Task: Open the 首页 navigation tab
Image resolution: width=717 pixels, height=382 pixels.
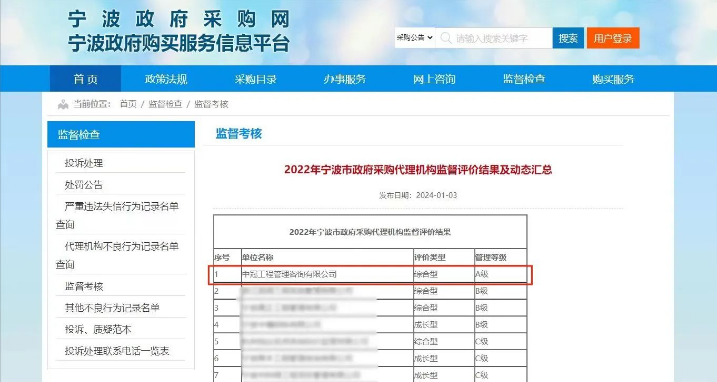Action: pos(86,79)
